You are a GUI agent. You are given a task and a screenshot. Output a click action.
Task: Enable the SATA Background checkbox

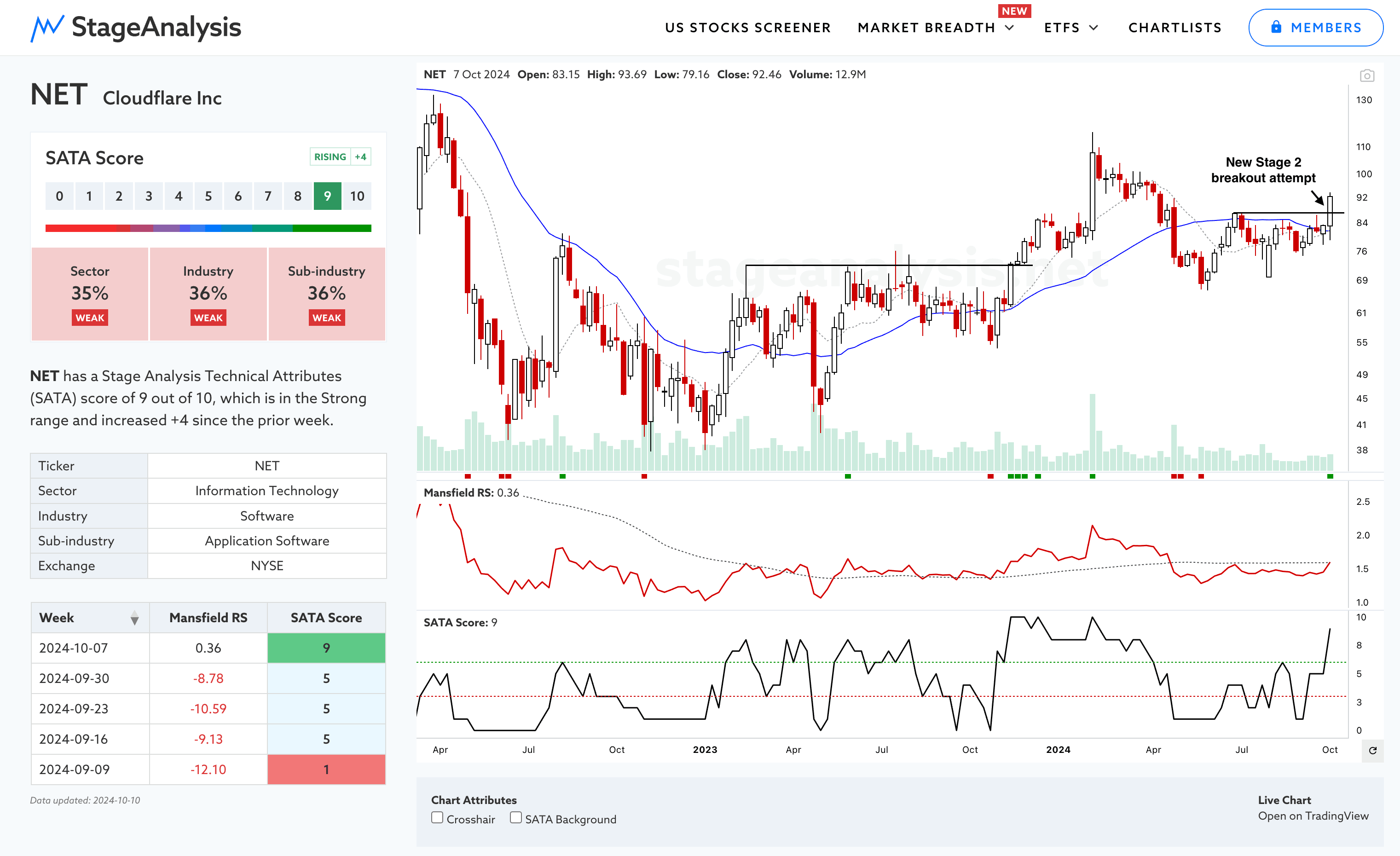pyautogui.click(x=515, y=817)
